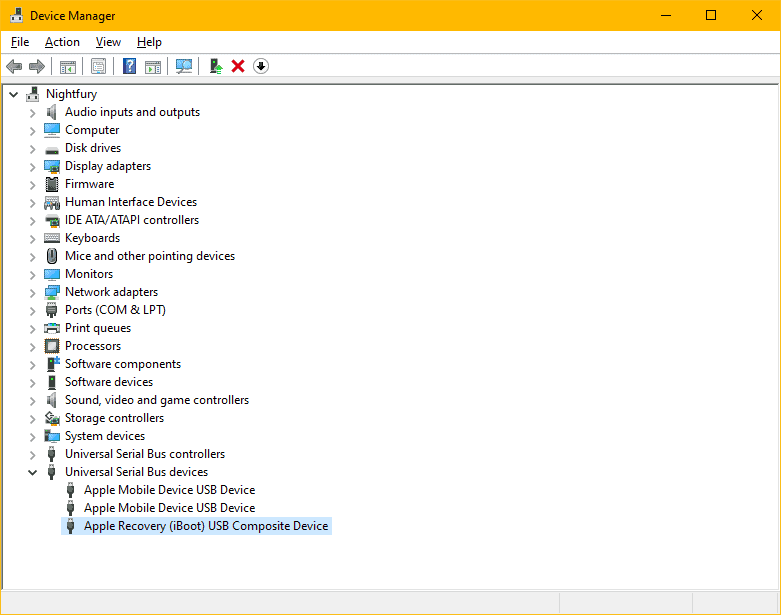
Task: Click the Nightfury computer icon
Action: click(x=33, y=94)
